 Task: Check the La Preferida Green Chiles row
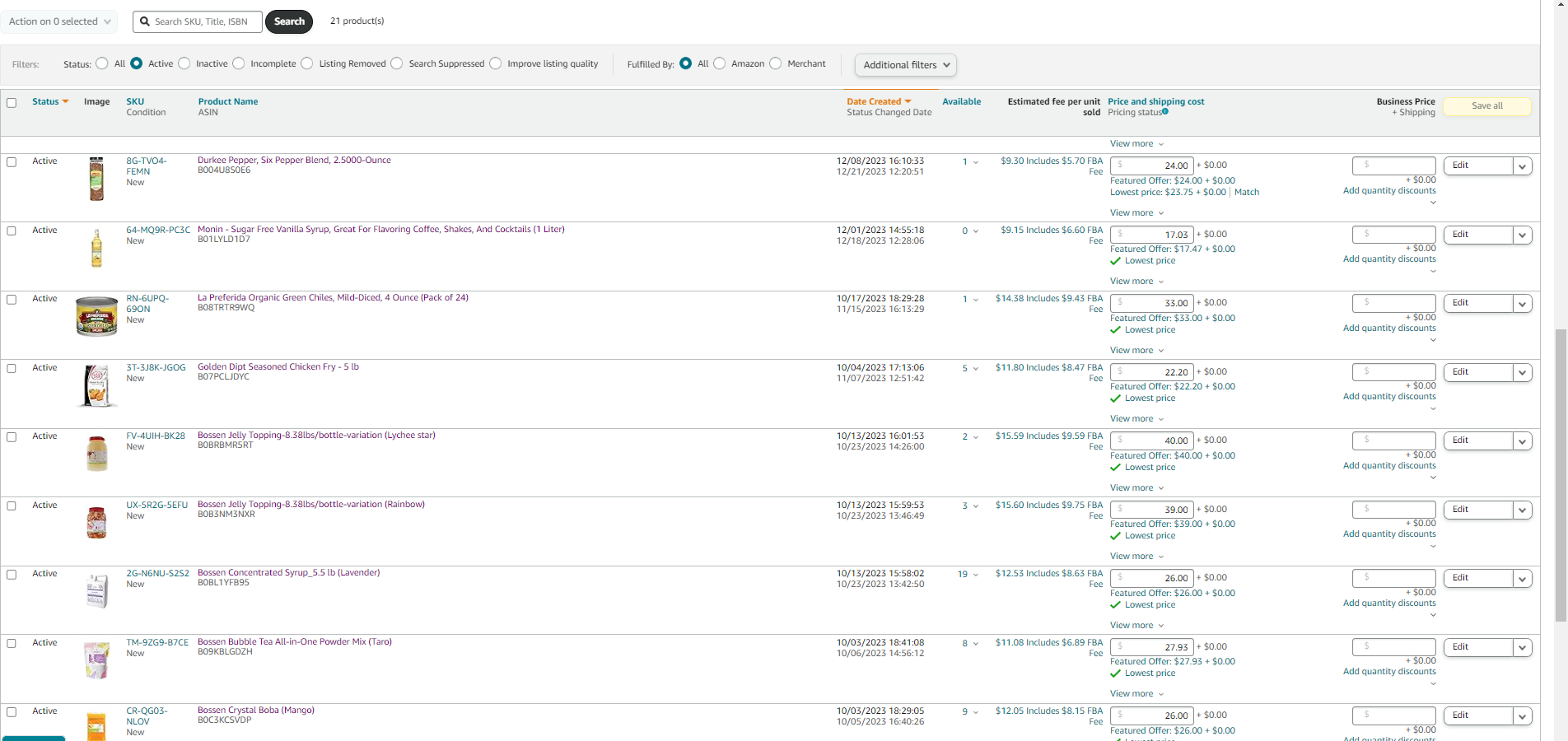tap(12, 300)
